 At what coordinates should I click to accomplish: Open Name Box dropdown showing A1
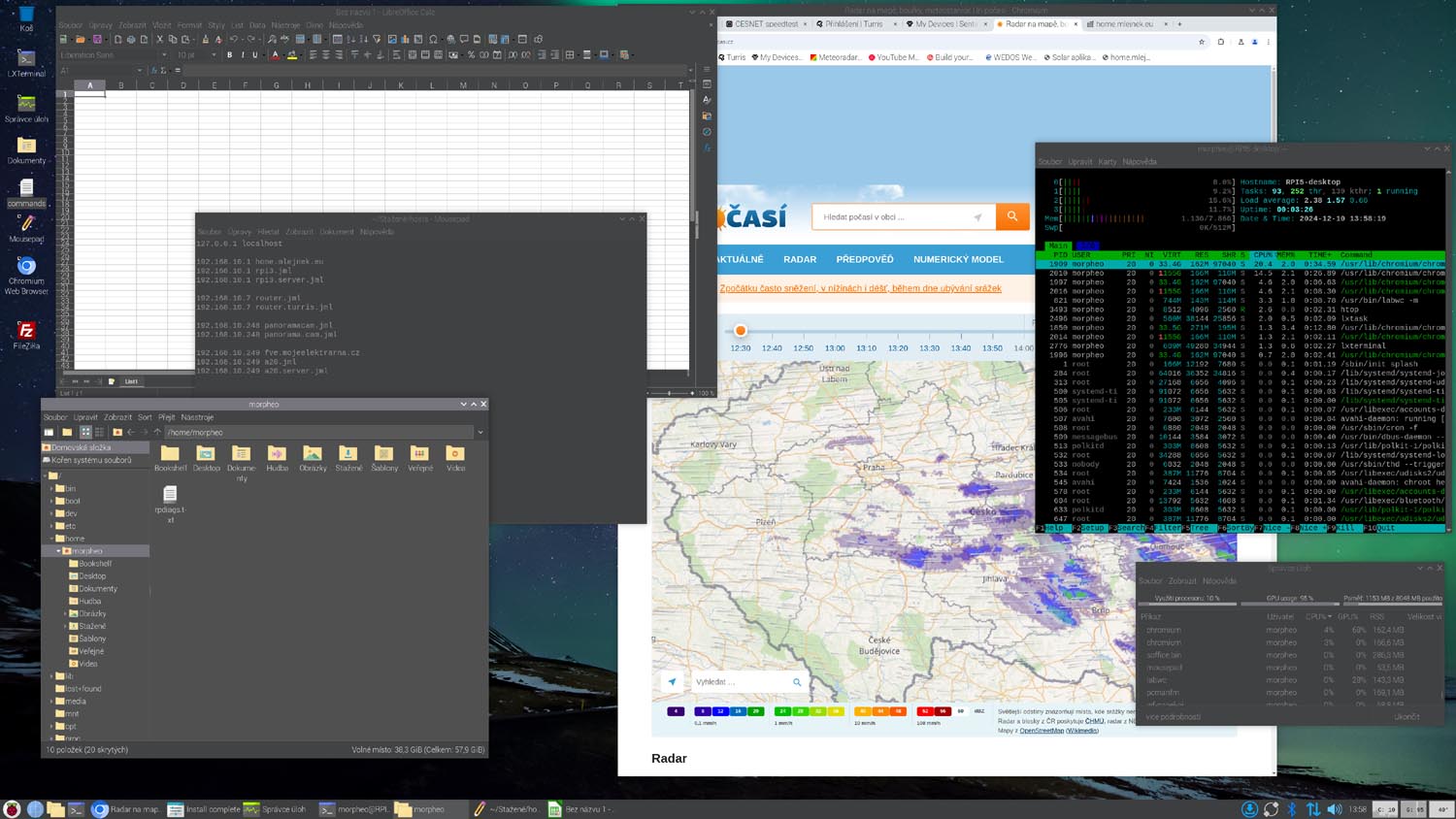[x=140, y=71]
